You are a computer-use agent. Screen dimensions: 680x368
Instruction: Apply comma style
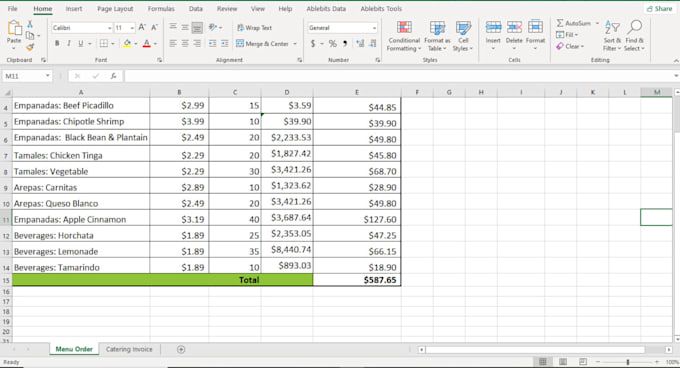345,43
